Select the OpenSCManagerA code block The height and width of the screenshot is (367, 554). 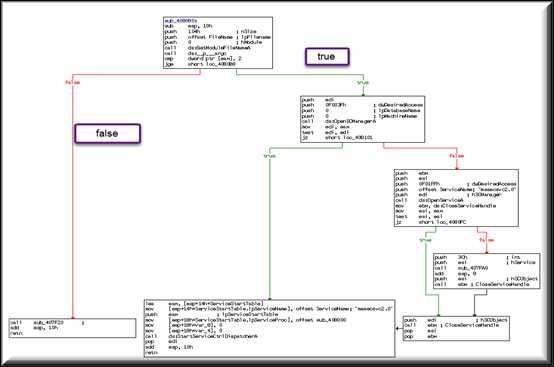click(x=363, y=119)
